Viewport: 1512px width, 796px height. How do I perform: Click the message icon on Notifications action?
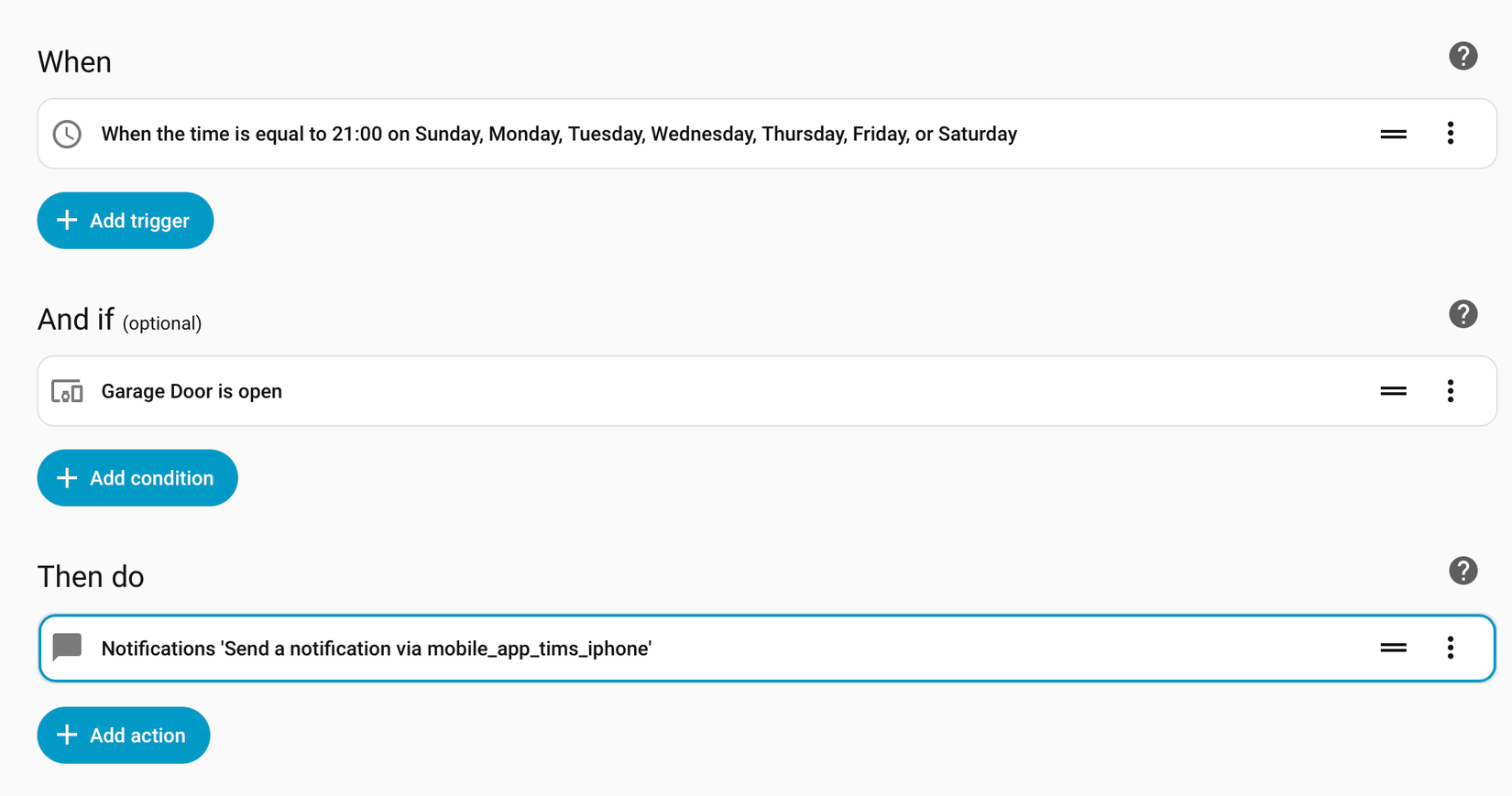click(x=67, y=648)
